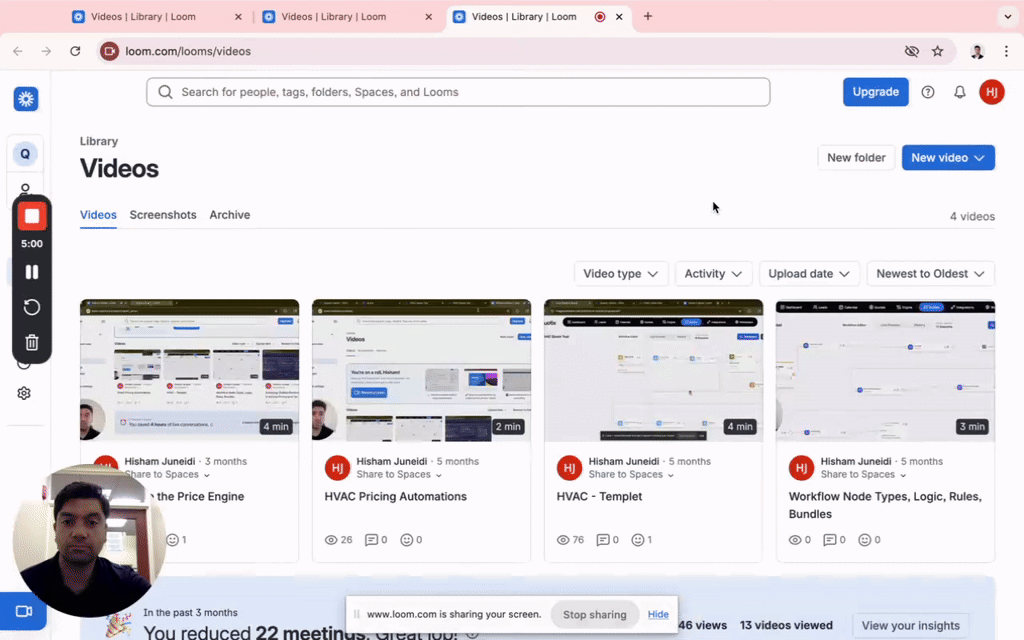Pause the current recording
The image size is (1024, 640).
31,272
